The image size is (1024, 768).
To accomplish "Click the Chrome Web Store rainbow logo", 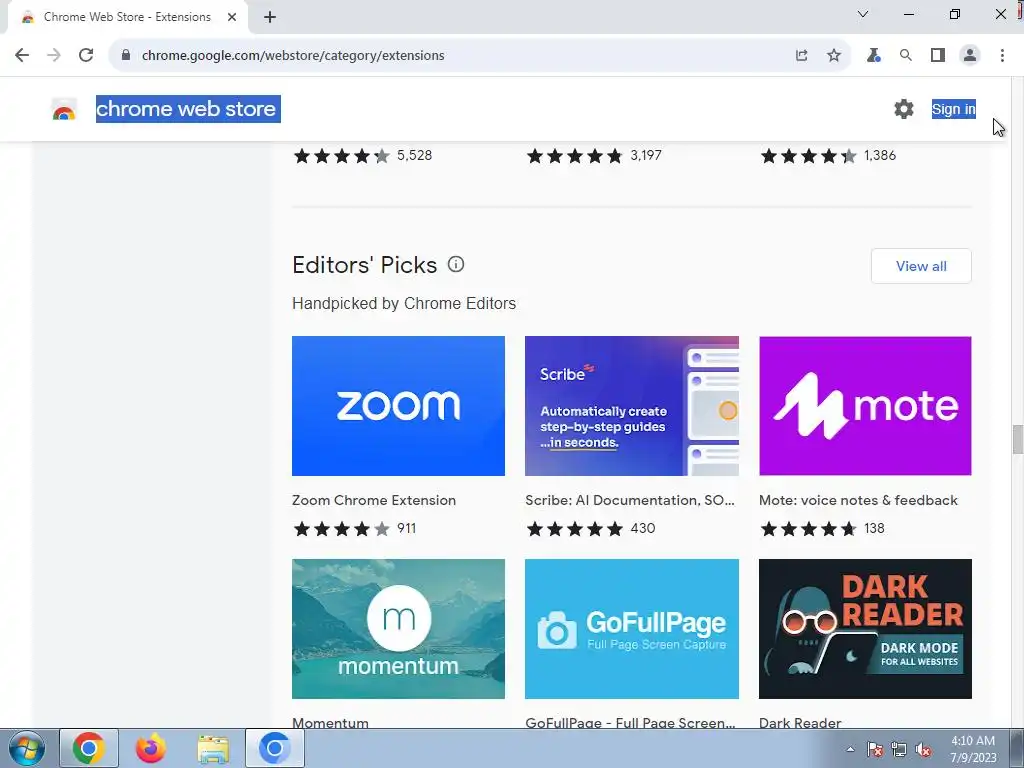I will 64,110.
